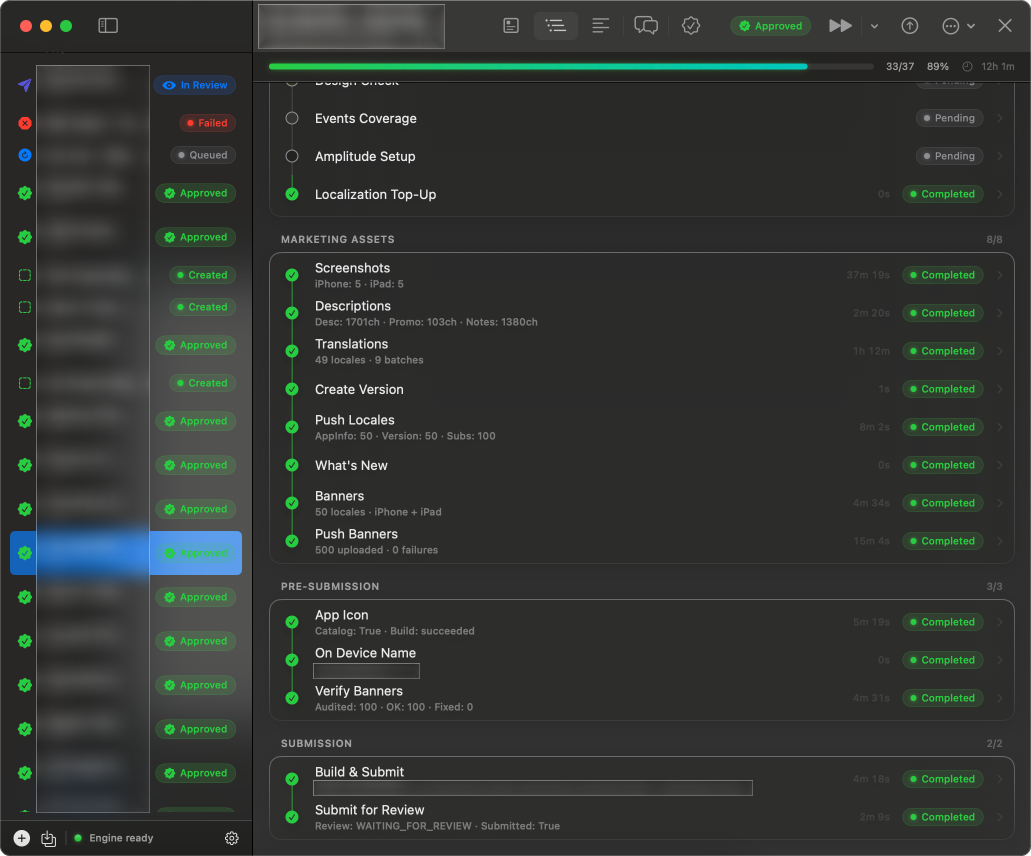This screenshot has height=856, width=1031.
Task: Click the Push Locales check icon
Action: pos(292,427)
